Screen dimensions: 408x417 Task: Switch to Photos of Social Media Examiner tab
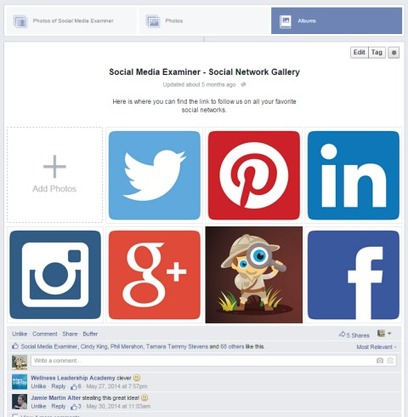click(x=71, y=21)
